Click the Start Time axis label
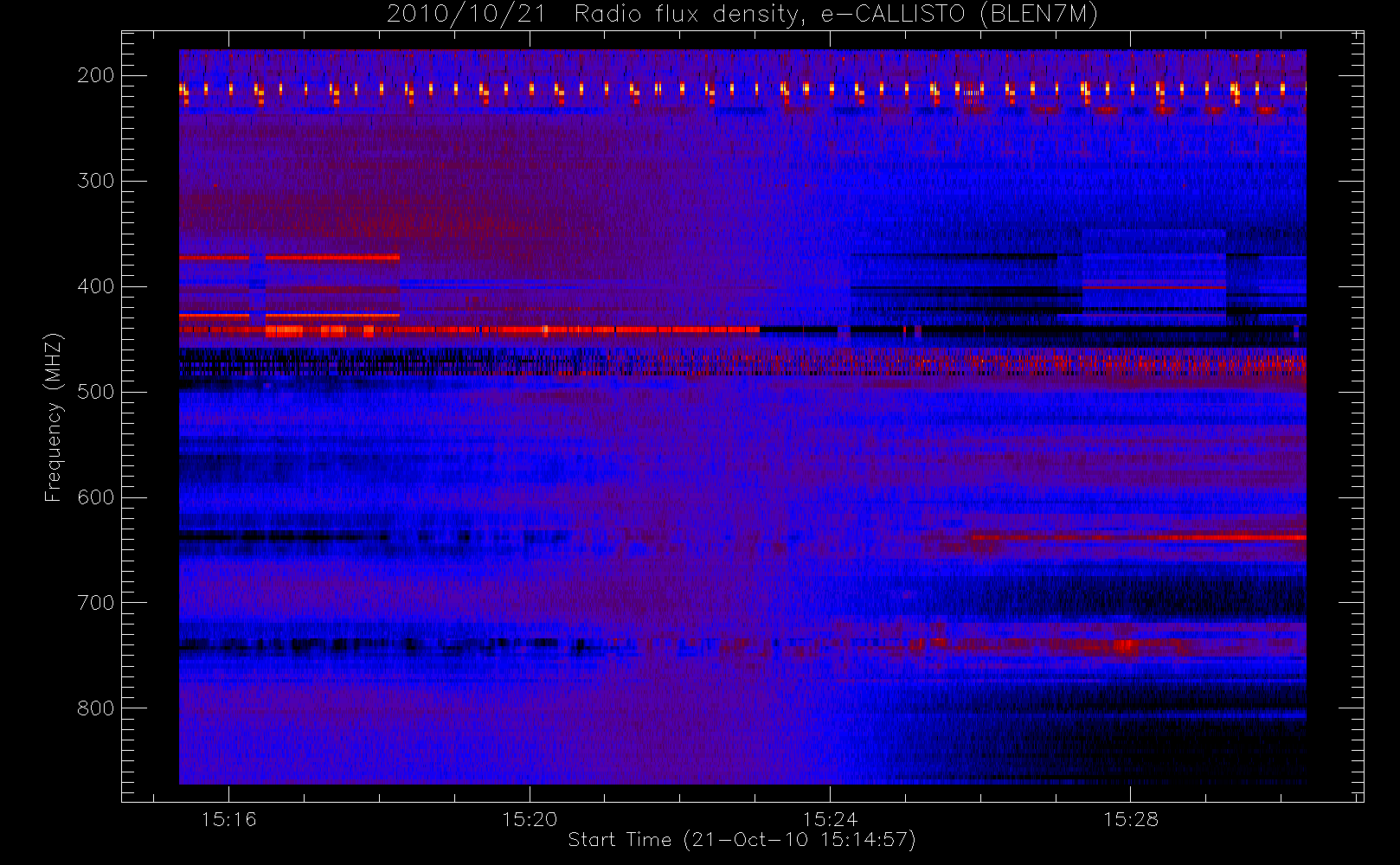 click(x=742, y=840)
